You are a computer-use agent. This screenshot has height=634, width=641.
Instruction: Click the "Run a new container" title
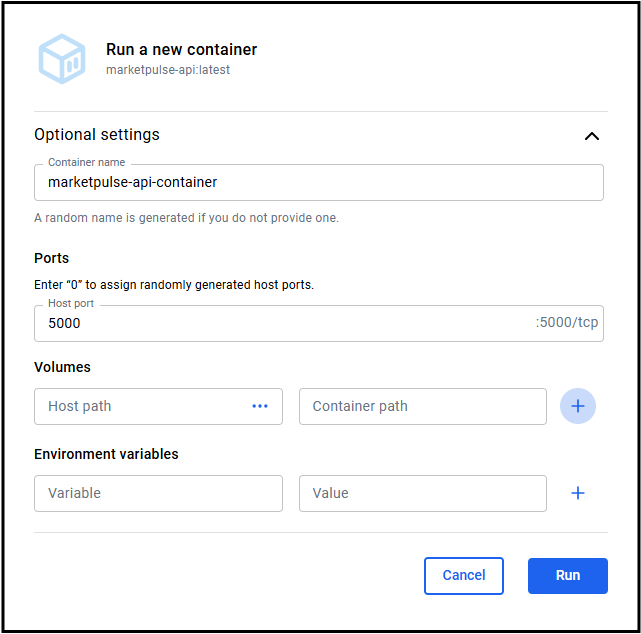point(181,50)
